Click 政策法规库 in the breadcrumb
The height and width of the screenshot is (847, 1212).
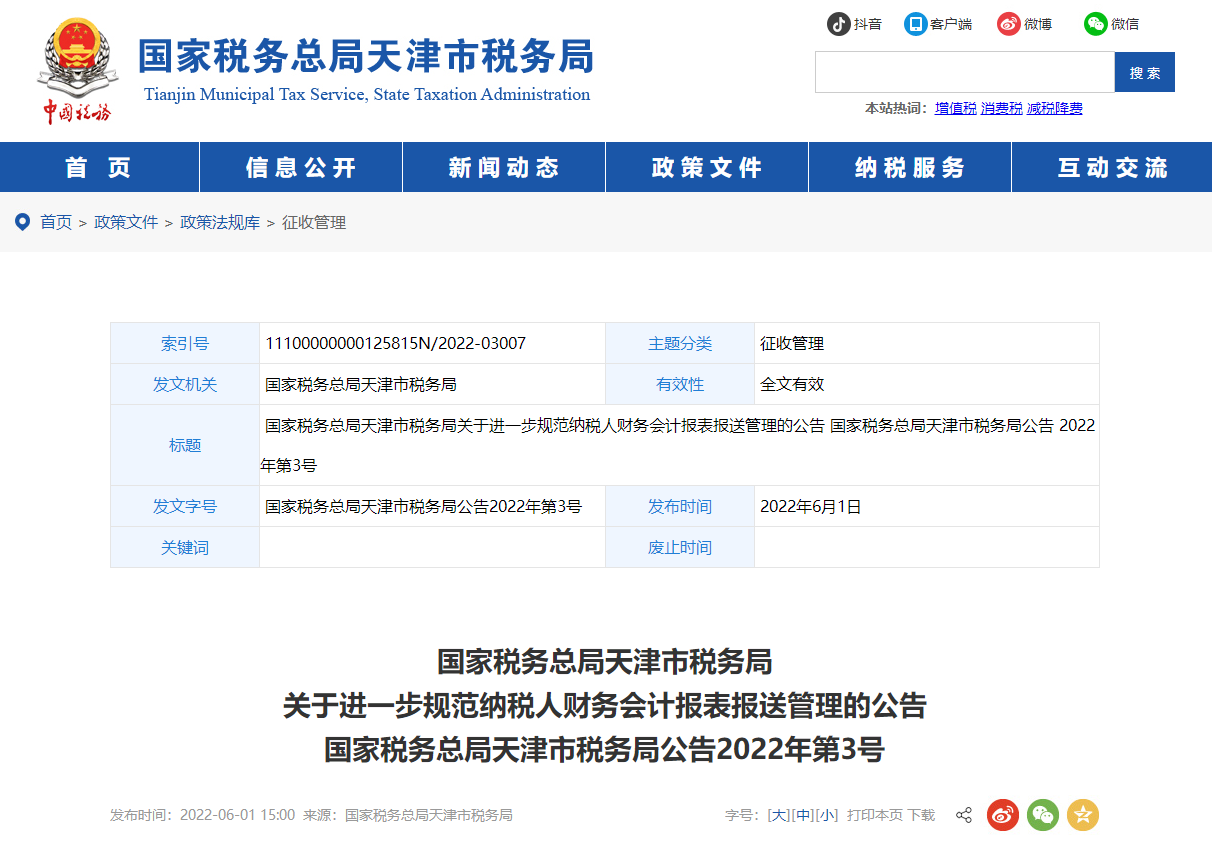tap(220, 222)
